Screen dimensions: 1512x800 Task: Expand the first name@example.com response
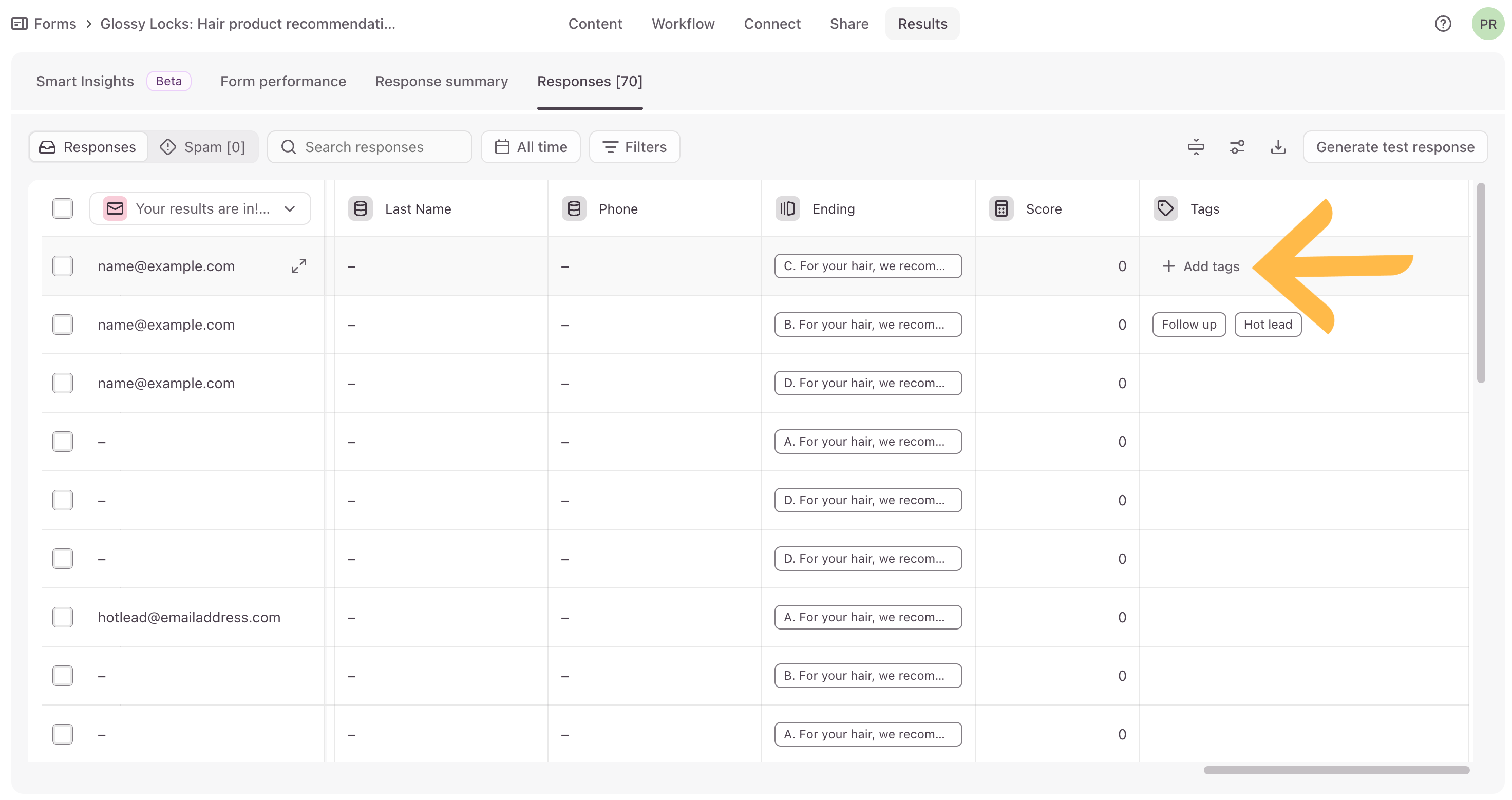click(299, 266)
